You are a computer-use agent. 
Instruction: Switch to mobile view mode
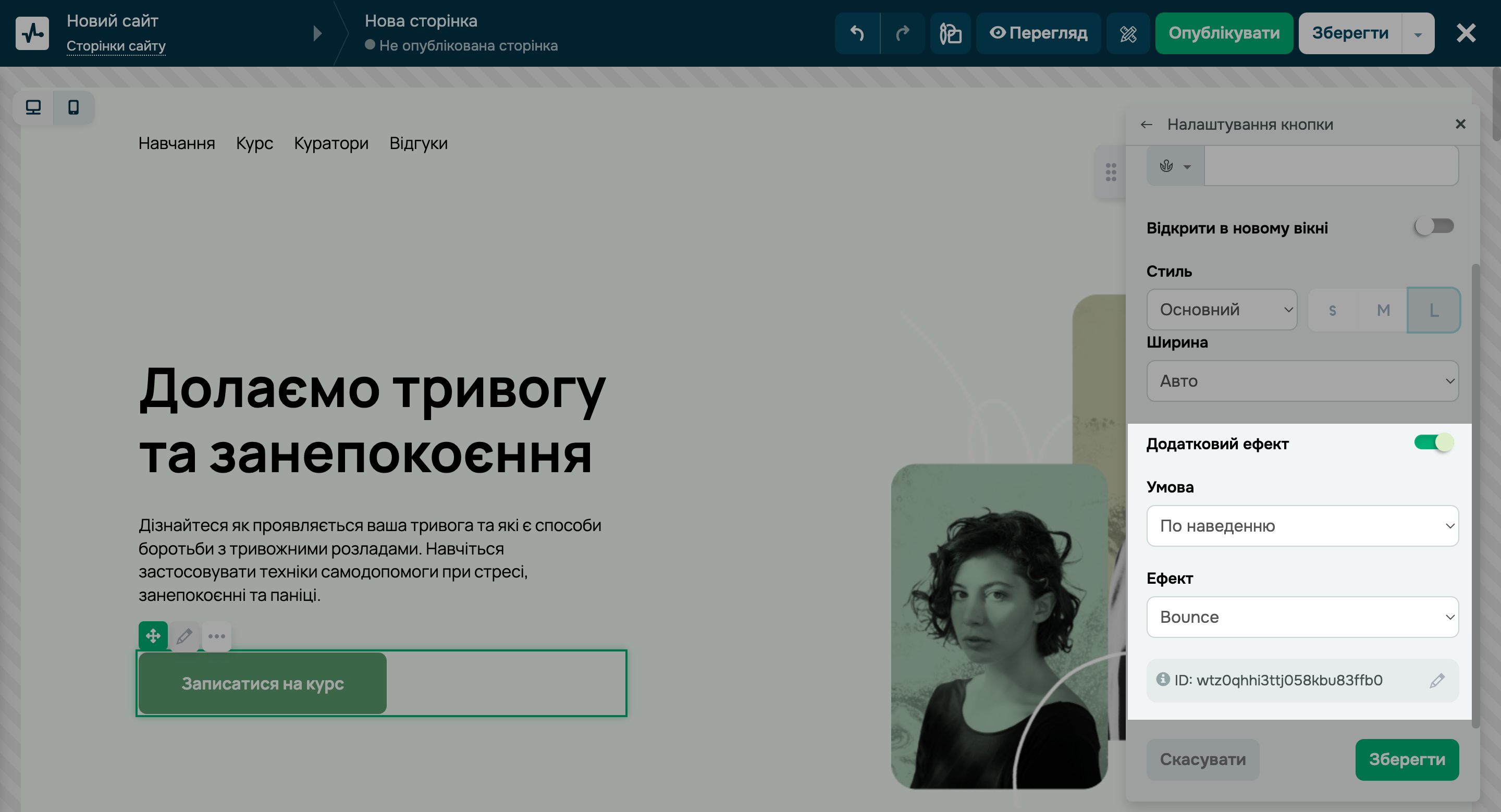coord(73,107)
